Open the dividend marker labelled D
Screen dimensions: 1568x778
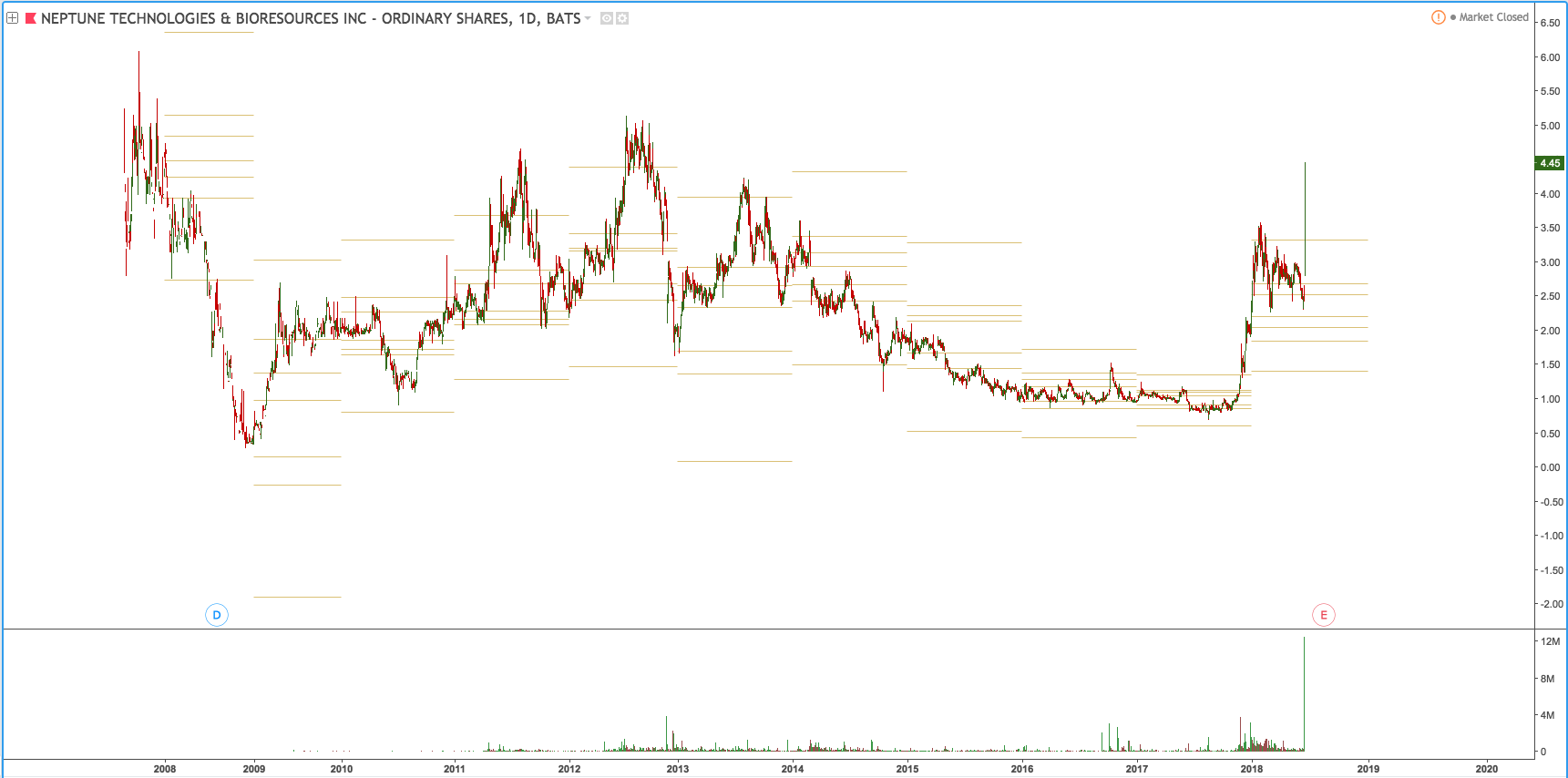[x=217, y=615]
